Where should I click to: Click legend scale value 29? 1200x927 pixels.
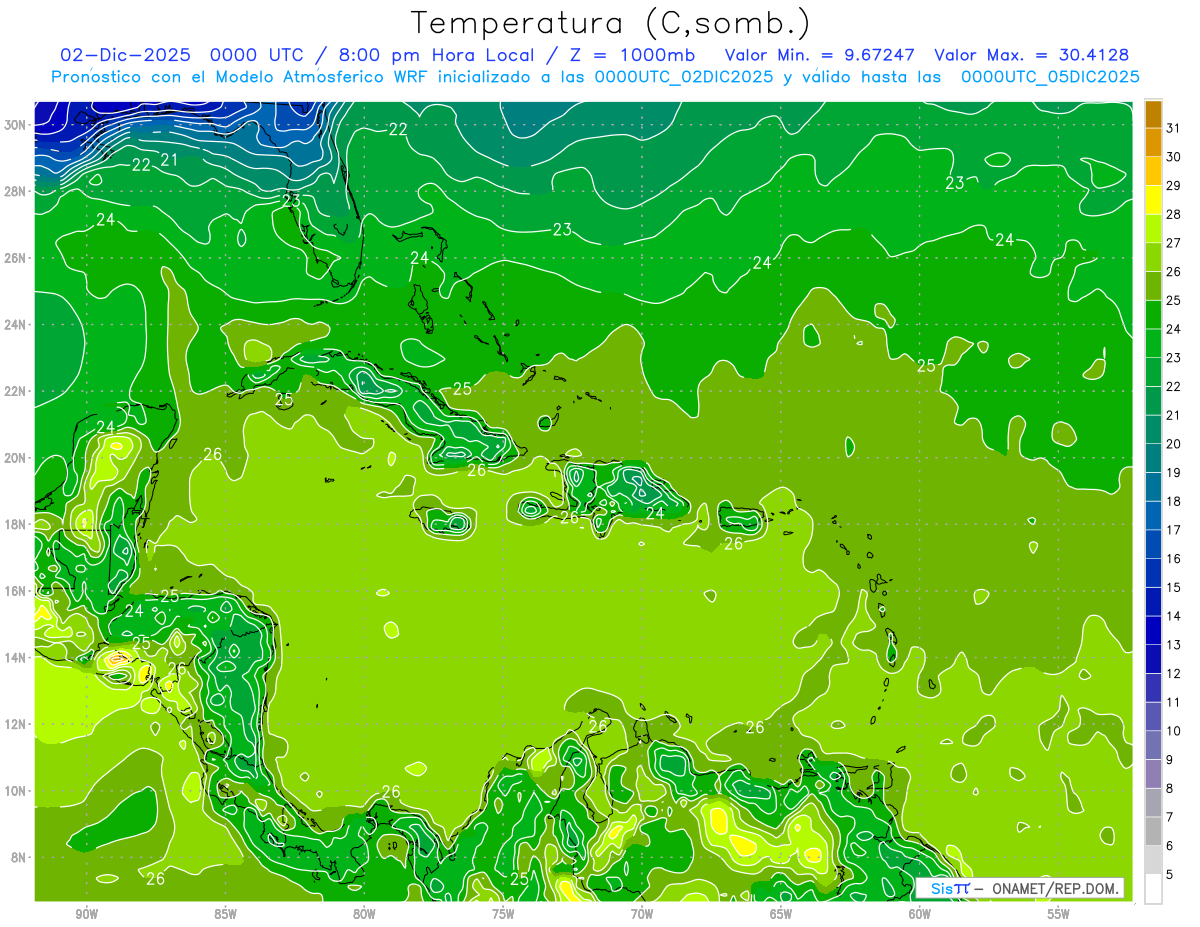(x=1174, y=186)
